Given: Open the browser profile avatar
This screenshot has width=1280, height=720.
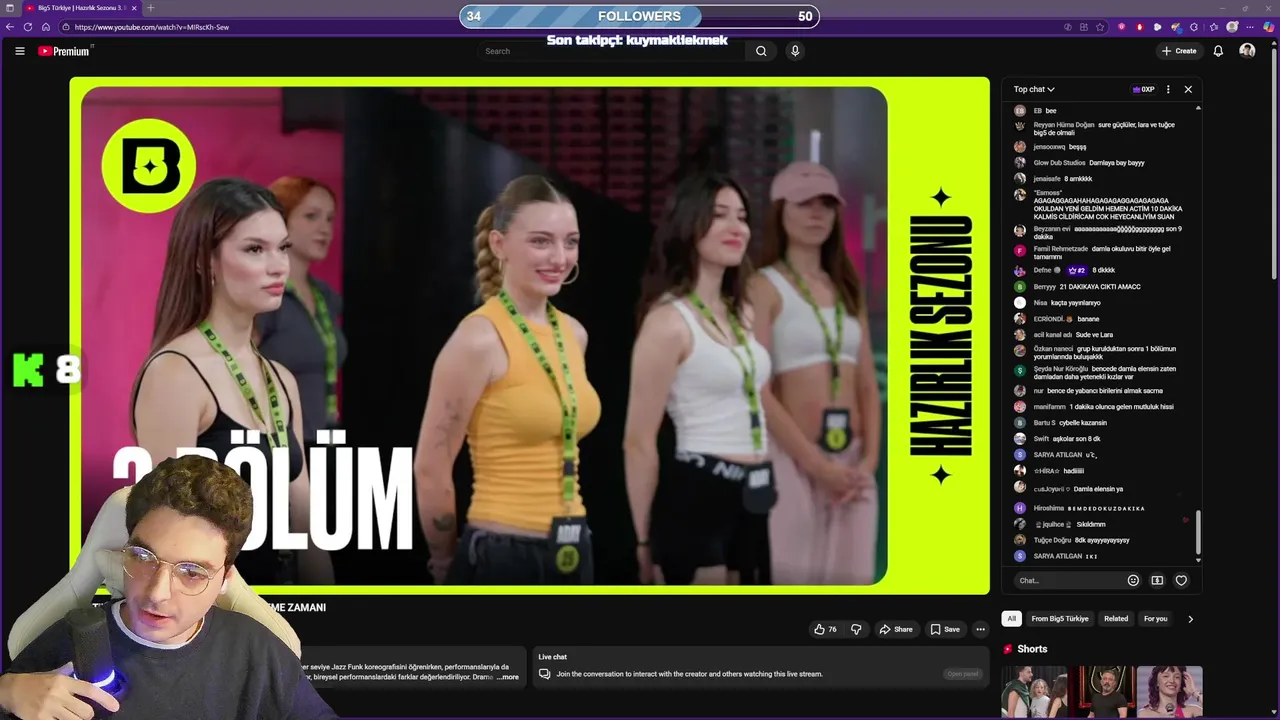Looking at the screenshot, I should pyautogui.click(x=1232, y=27).
